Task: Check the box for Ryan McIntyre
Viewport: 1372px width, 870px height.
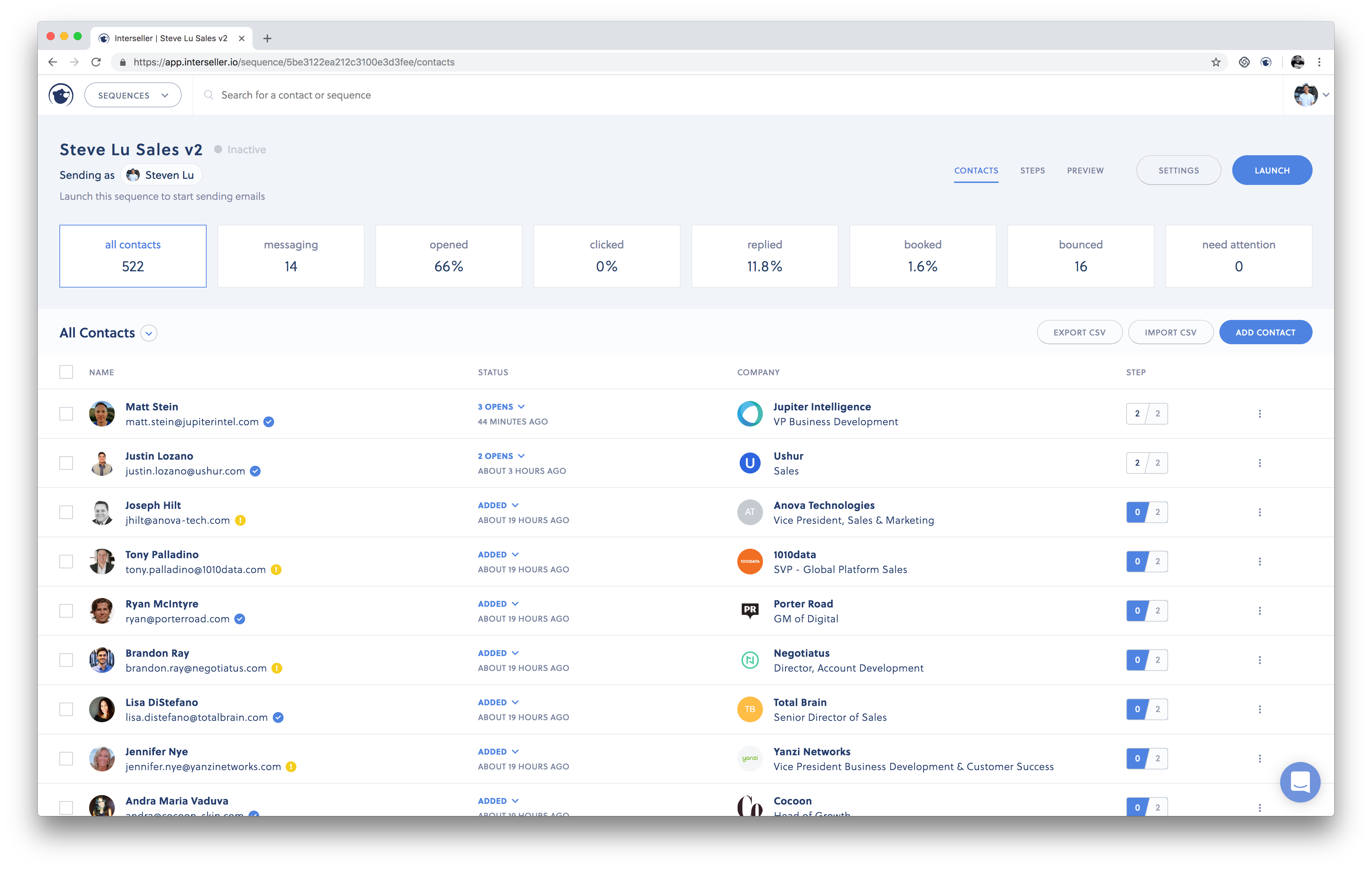Action: pyautogui.click(x=66, y=611)
